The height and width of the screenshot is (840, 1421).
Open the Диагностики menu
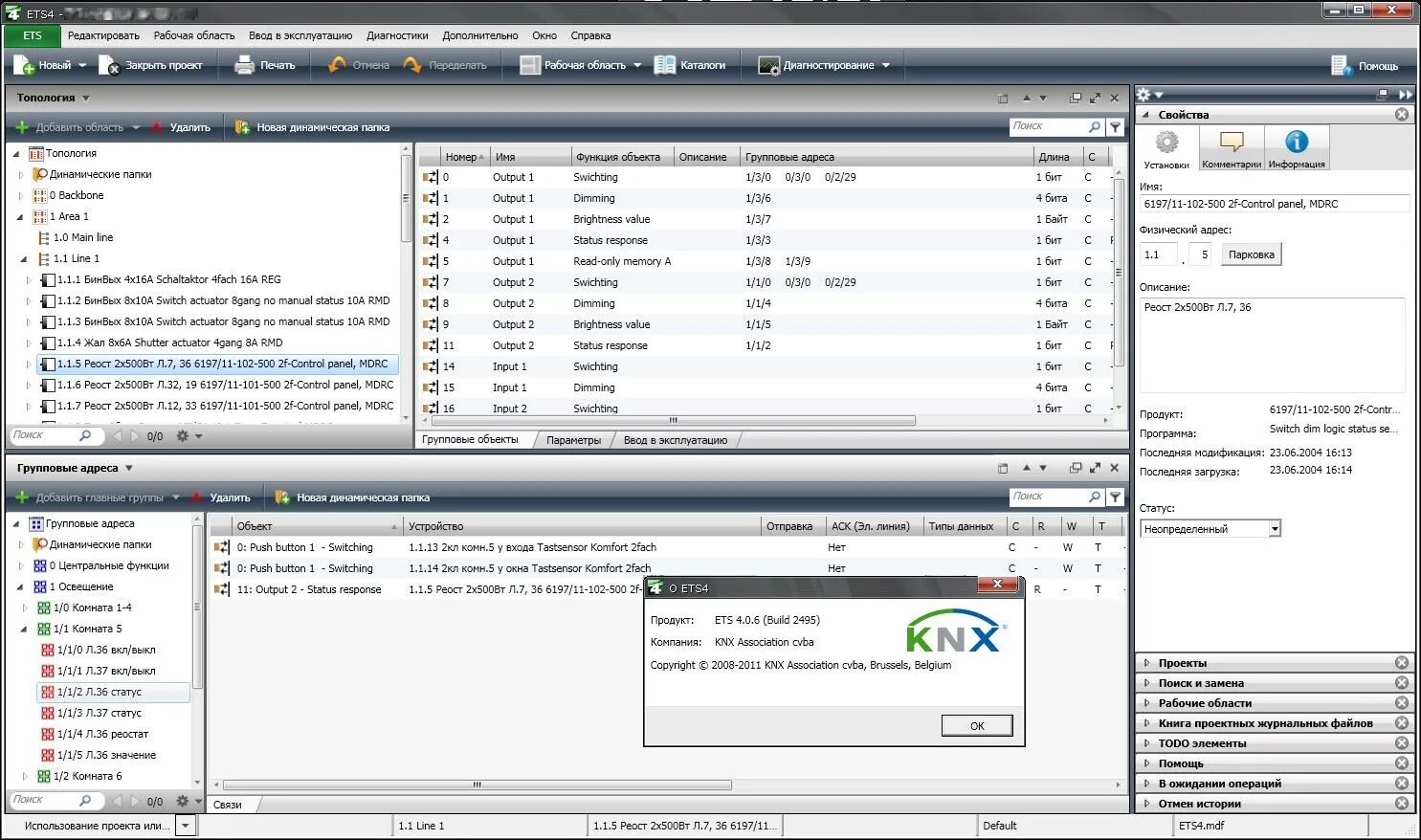coord(397,35)
